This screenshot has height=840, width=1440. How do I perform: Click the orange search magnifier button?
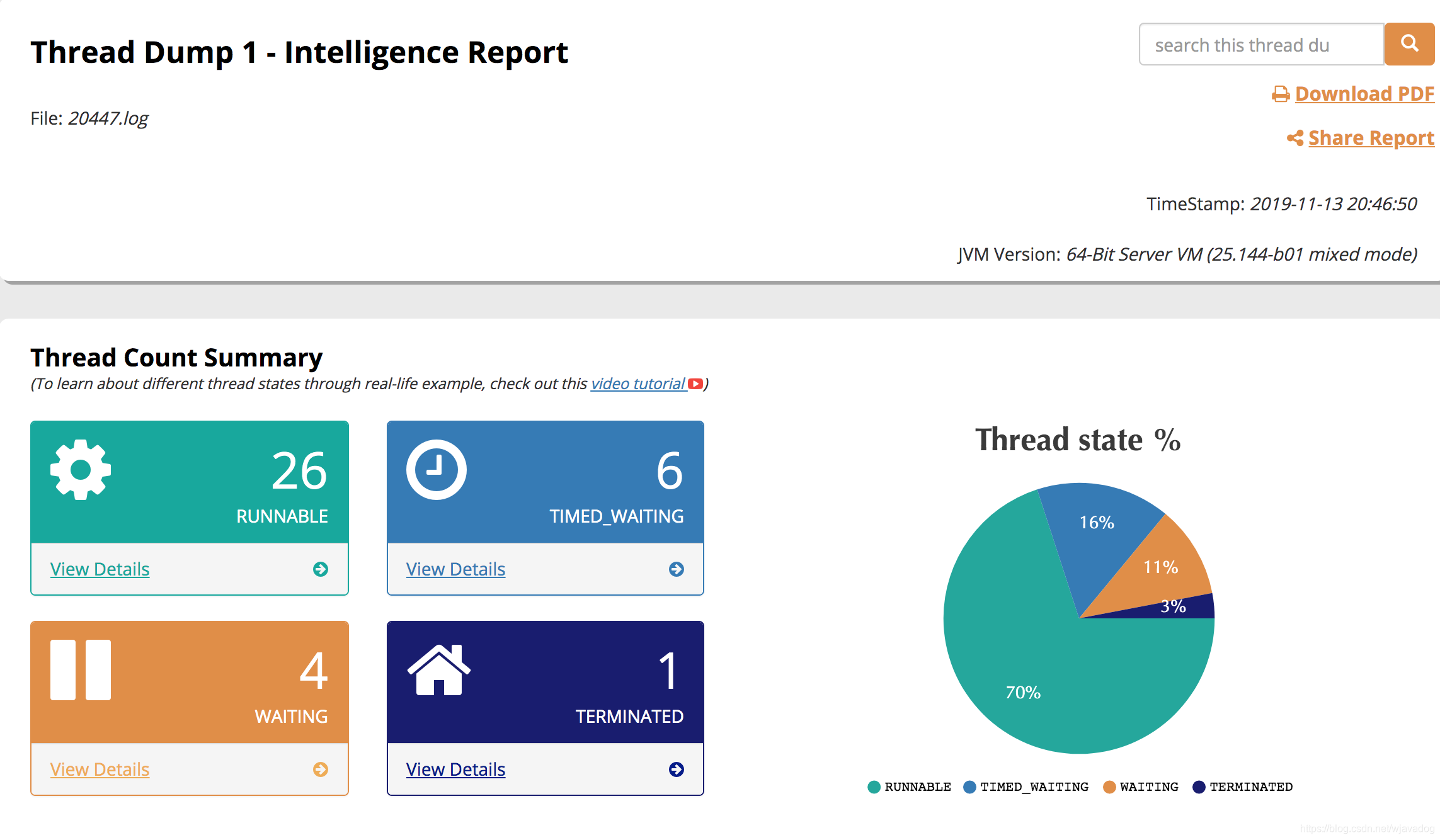(1409, 44)
